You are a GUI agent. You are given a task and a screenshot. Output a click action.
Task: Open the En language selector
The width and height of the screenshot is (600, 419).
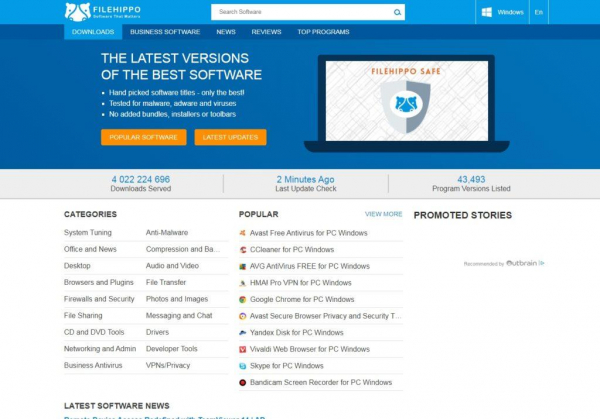click(x=539, y=12)
